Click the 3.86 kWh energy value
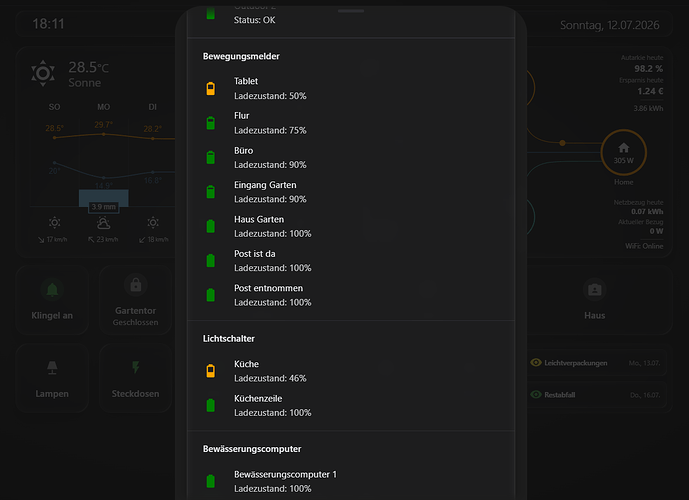 click(x=648, y=109)
